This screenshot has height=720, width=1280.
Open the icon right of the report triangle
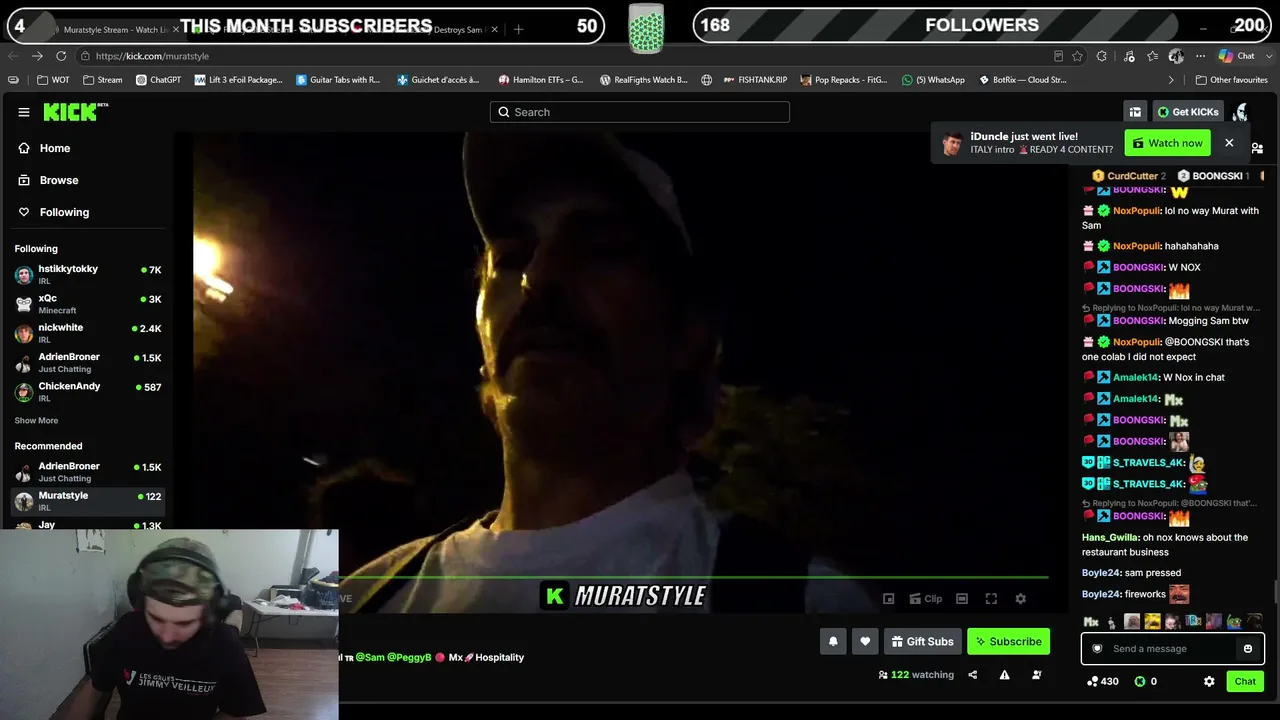pos(1036,675)
